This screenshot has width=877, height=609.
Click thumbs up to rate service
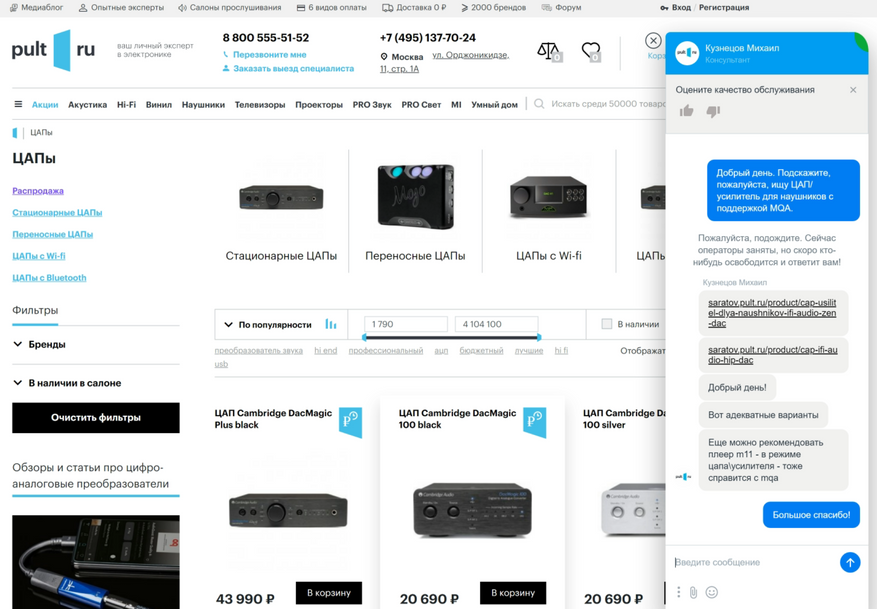tap(687, 111)
